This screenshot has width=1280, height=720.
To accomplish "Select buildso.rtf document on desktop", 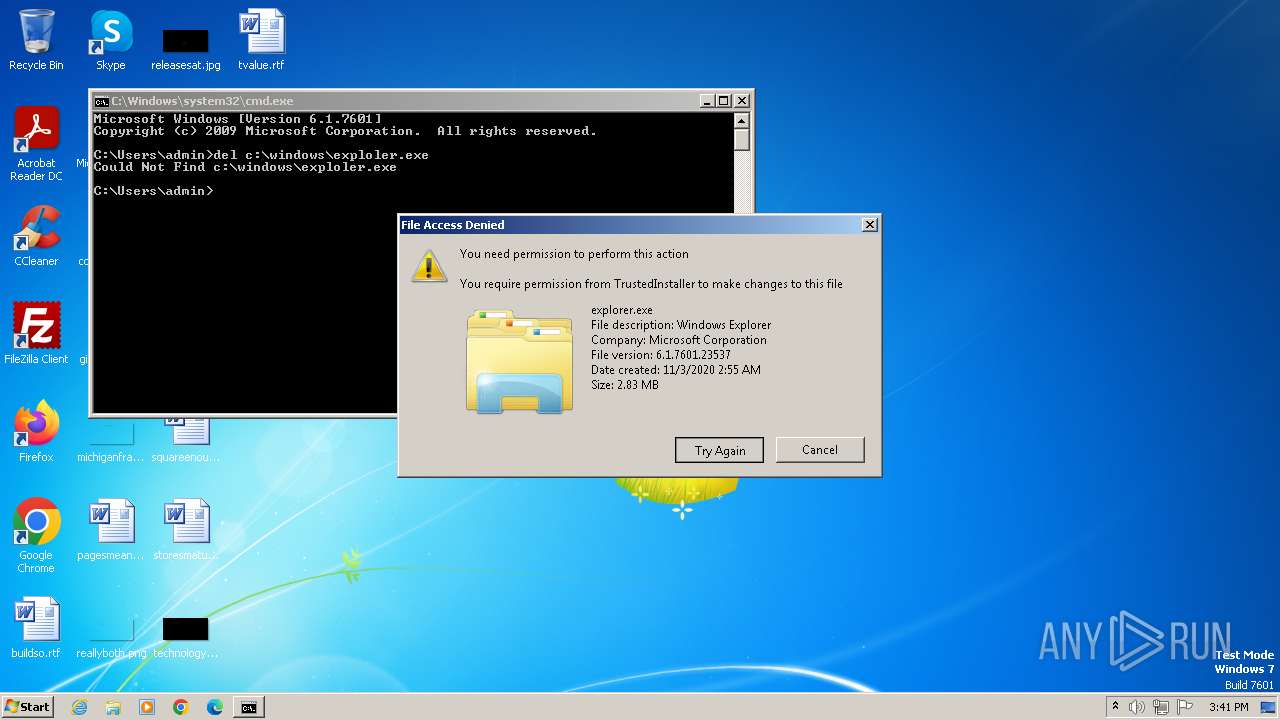I will (x=36, y=628).
